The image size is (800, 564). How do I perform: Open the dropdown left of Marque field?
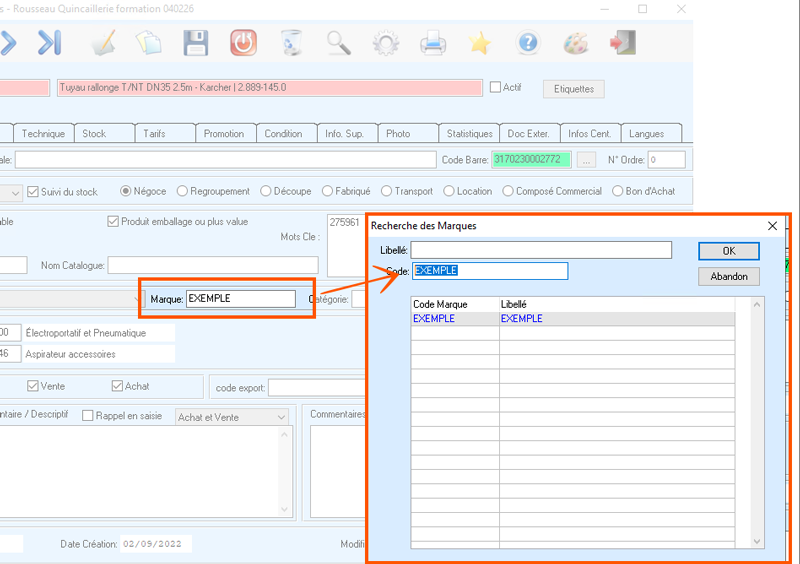click(137, 299)
